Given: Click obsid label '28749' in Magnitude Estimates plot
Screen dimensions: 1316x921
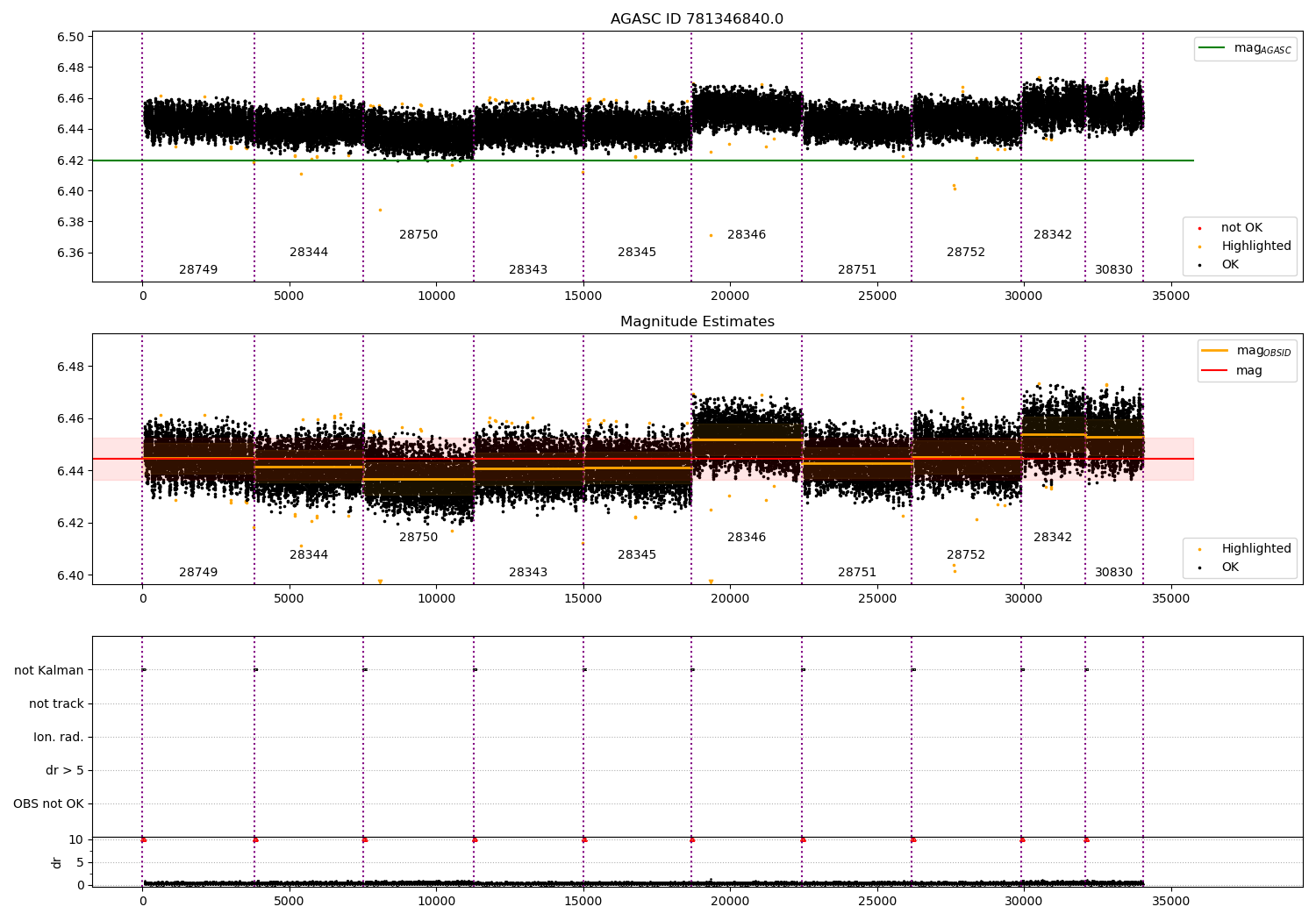Looking at the screenshot, I should 198,572.
